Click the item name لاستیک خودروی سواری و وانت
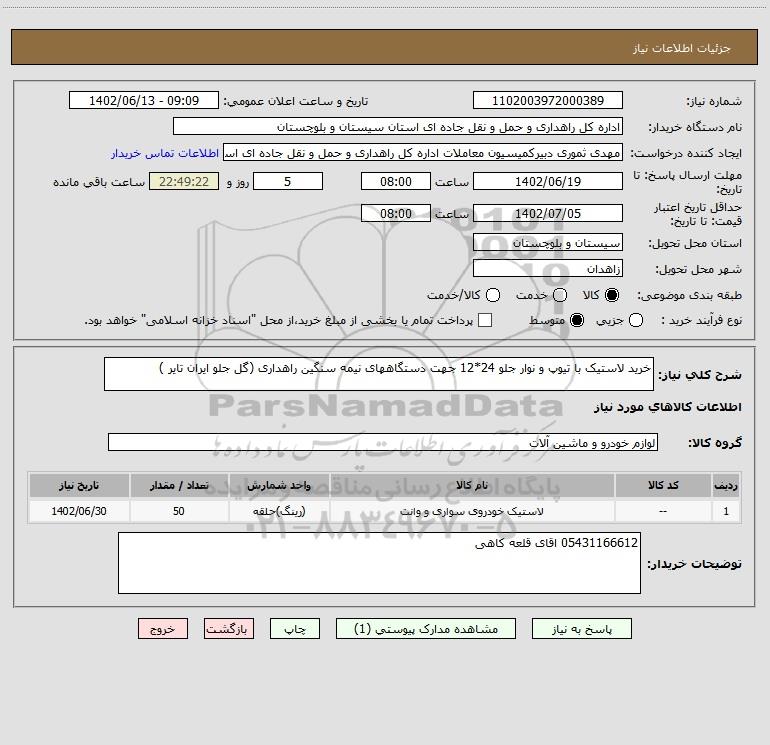The image size is (770, 745). coord(472,511)
